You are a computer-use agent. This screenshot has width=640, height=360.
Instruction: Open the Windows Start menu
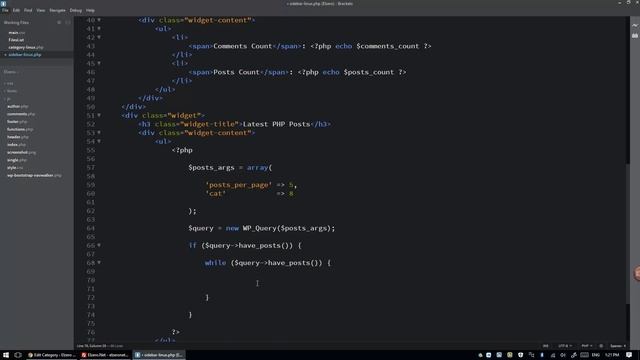pos(6,355)
